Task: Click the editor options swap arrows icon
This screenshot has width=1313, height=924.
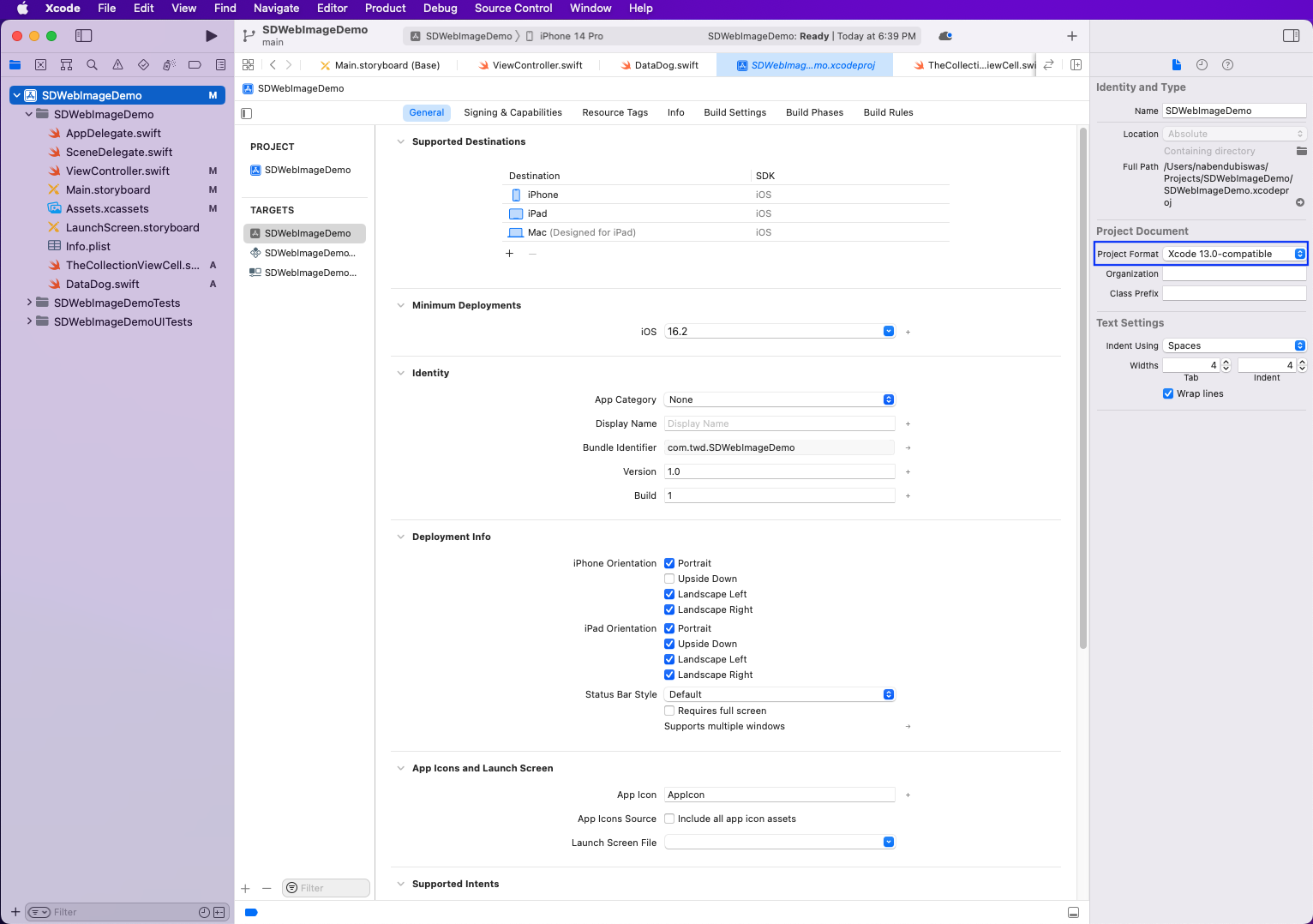Action: coord(1048,65)
